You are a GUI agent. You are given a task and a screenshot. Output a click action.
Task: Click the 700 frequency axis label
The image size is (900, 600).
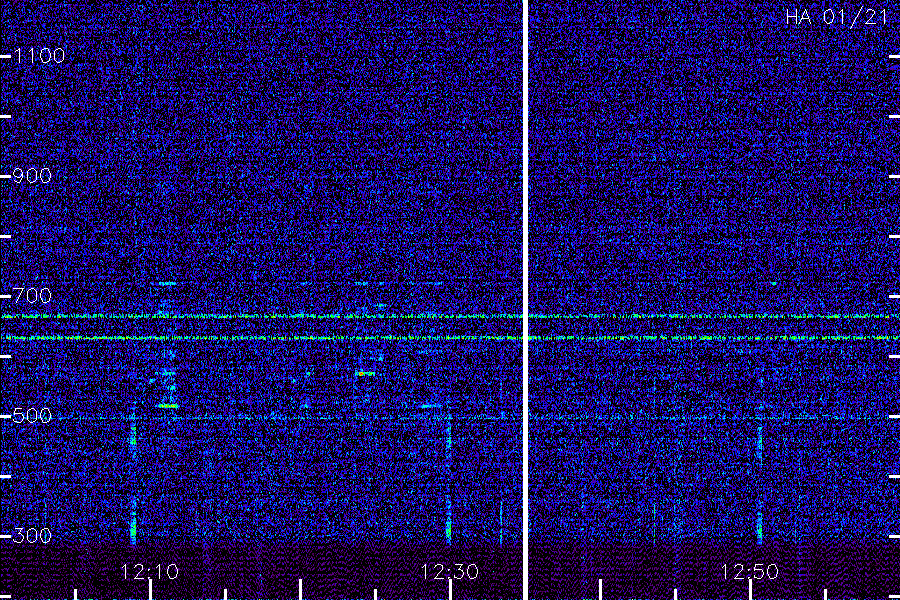coord(32,296)
